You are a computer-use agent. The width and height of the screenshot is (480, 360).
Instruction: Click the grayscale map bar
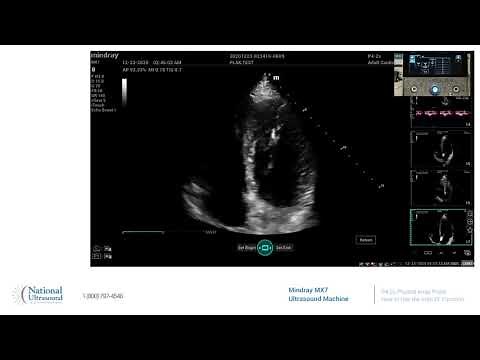click(124, 92)
